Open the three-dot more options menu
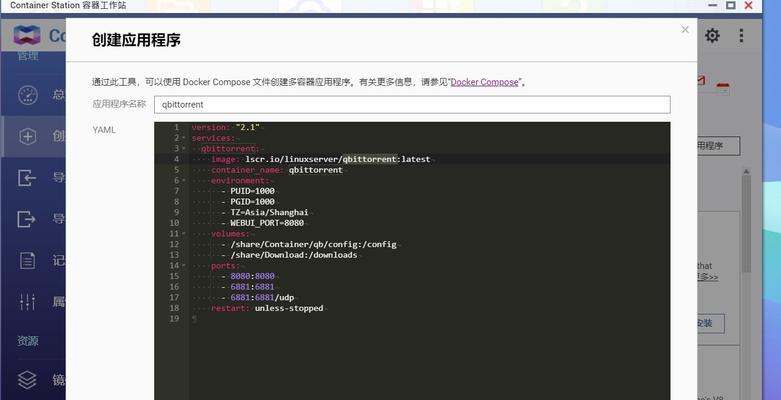 click(741, 35)
